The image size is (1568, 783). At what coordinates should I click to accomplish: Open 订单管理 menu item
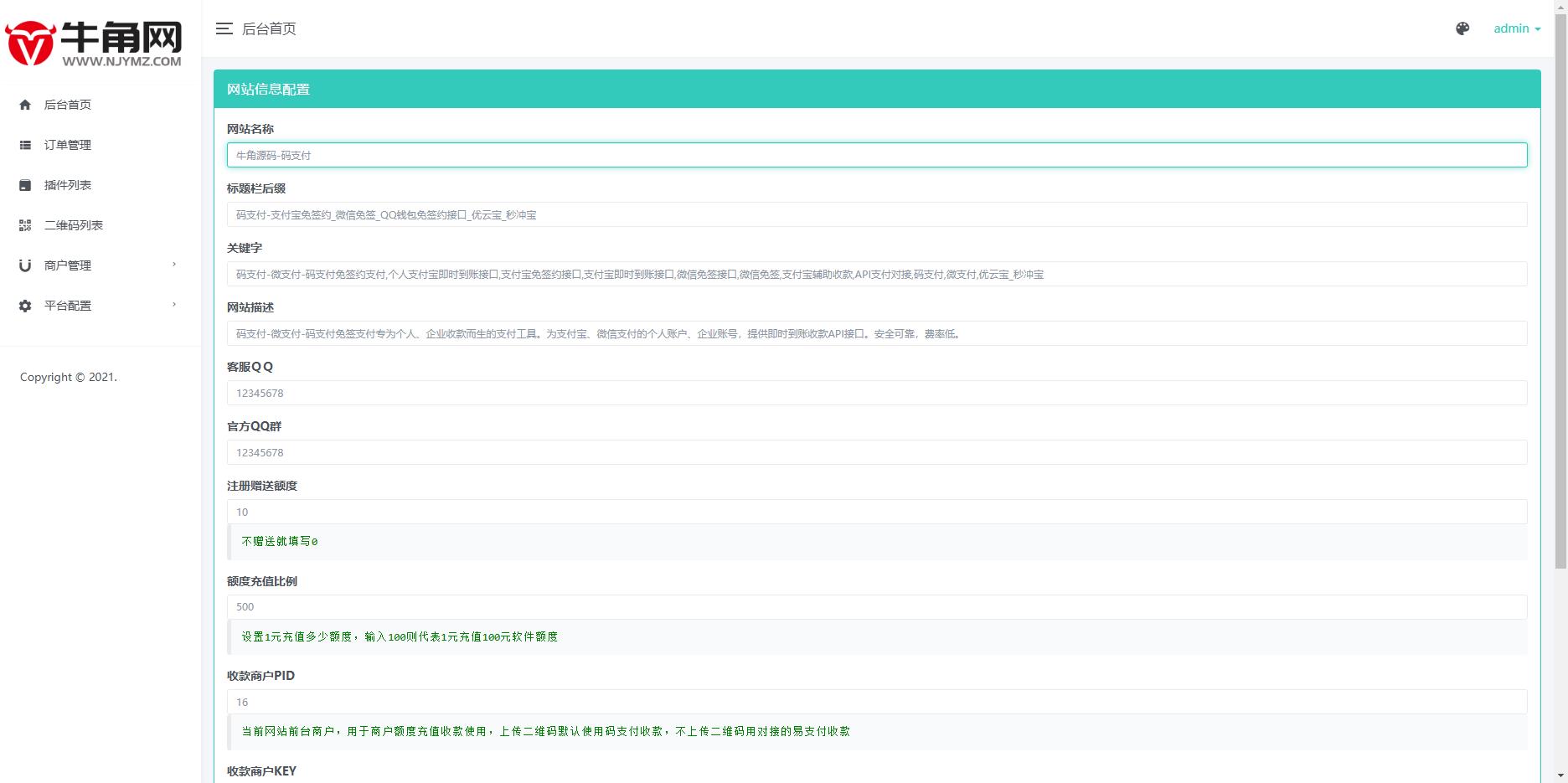101,145
